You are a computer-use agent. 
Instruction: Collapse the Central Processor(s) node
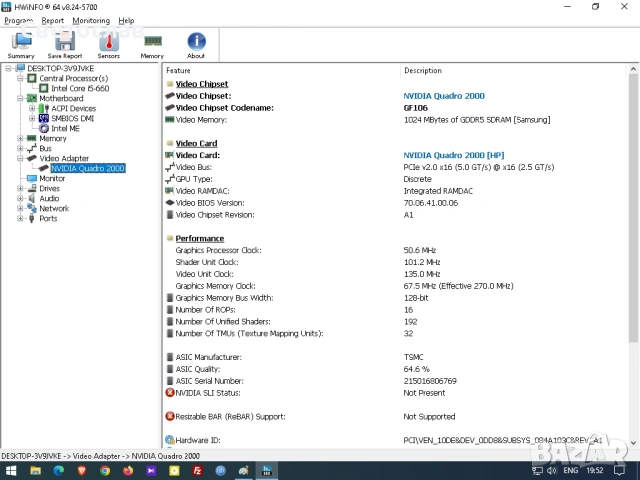(20, 78)
